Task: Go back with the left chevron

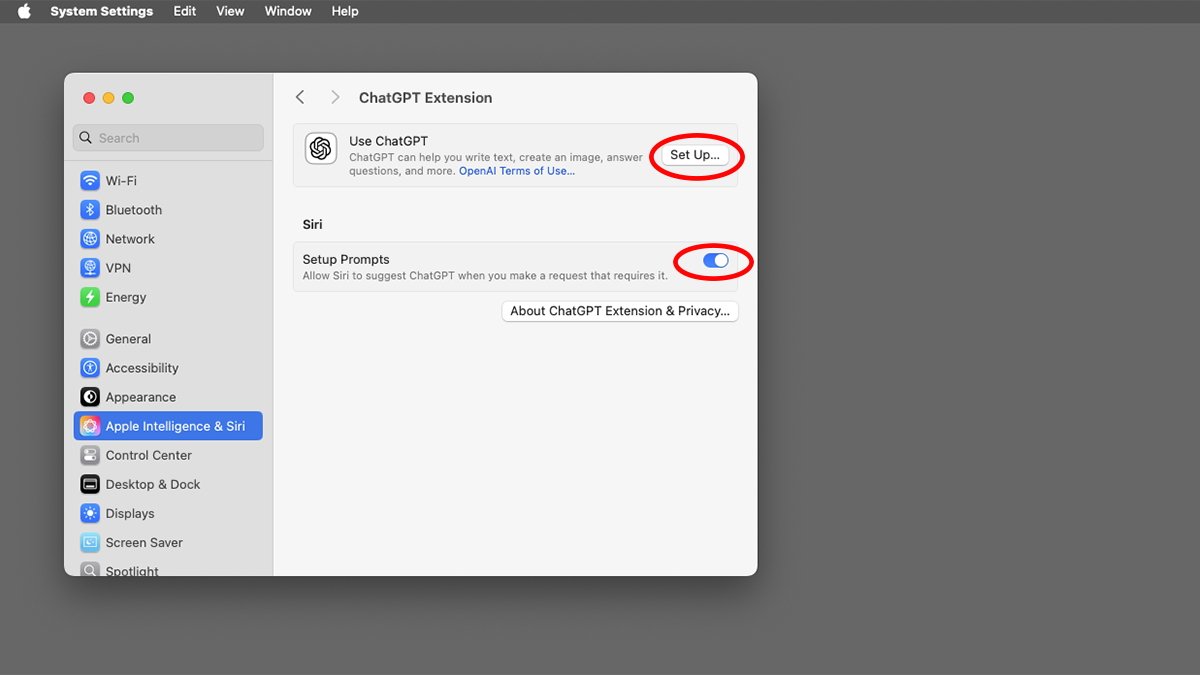Action: coord(300,97)
